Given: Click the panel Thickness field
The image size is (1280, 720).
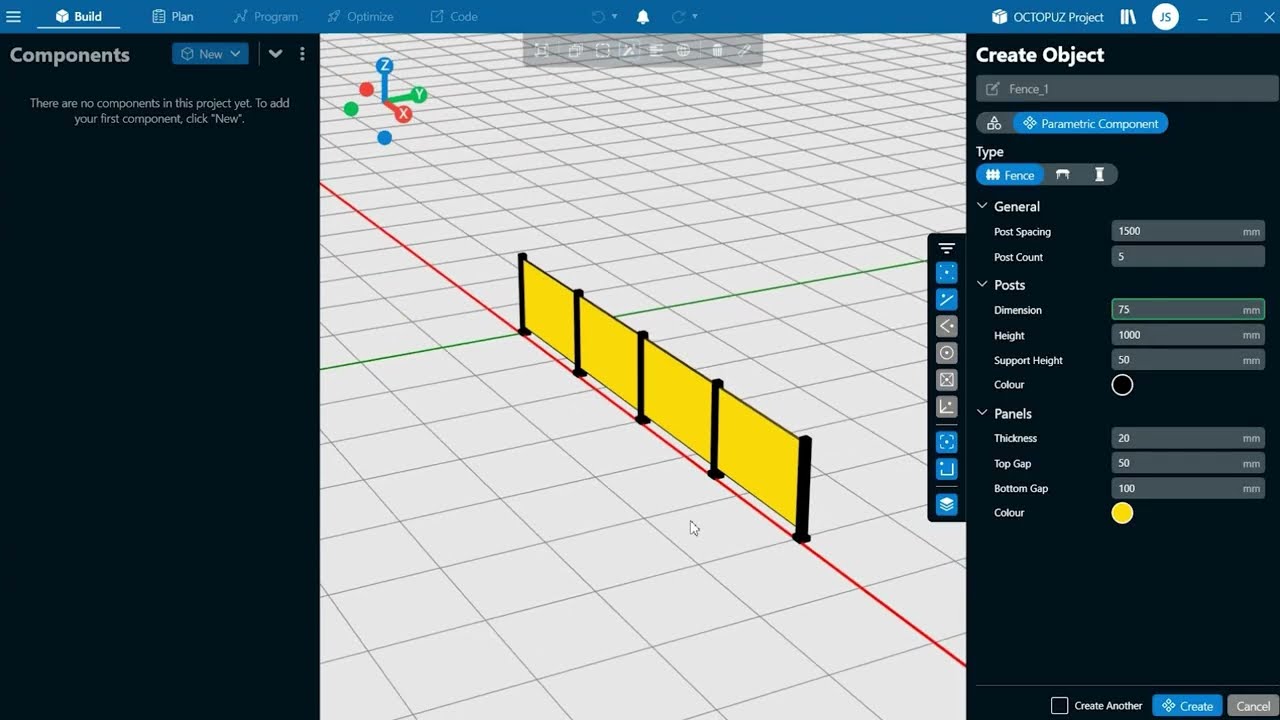Looking at the screenshot, I should point(1188,438).
